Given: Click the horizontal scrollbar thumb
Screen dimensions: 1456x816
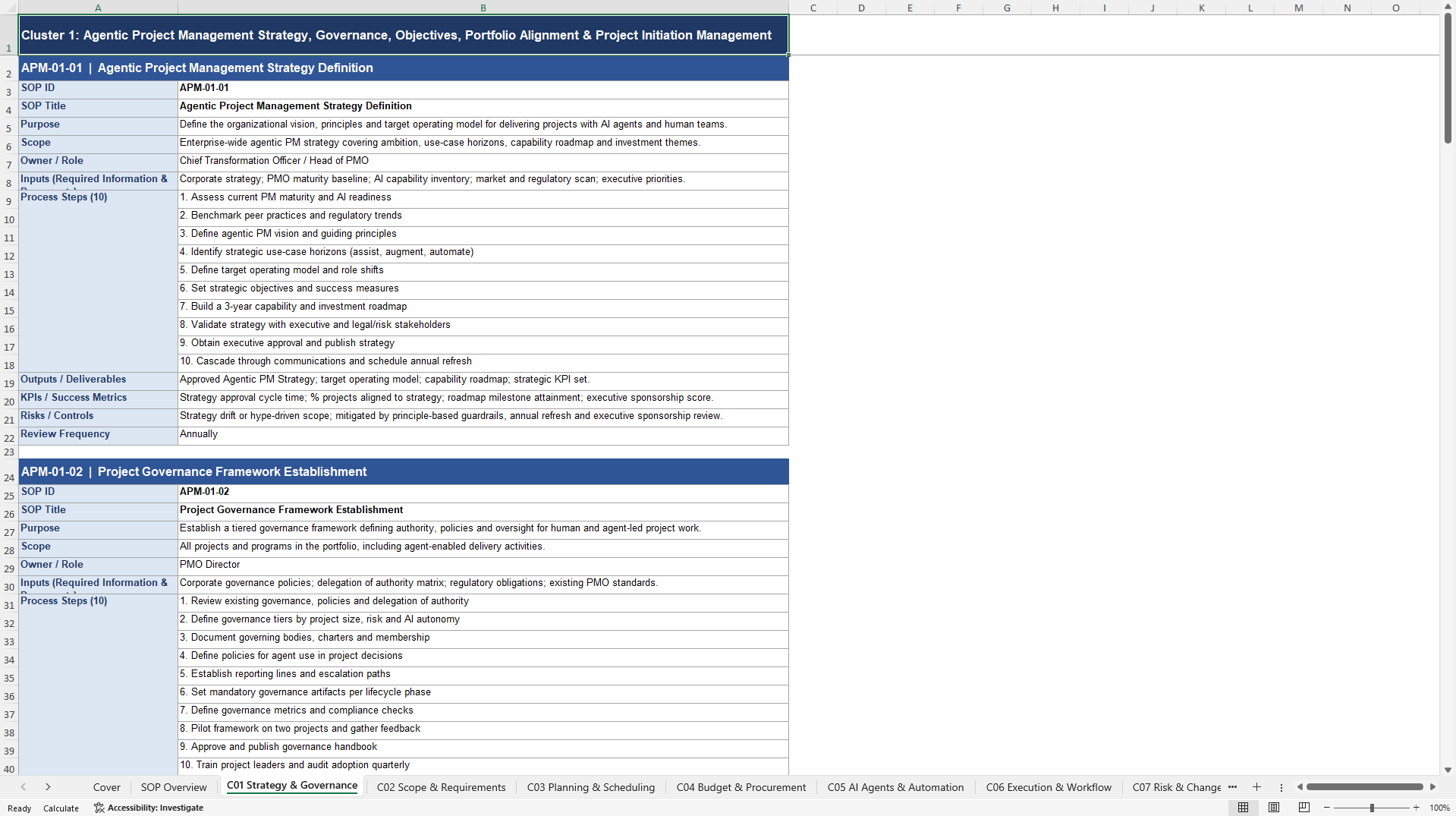Looking at the screenshot, I should pos(1364,787).
